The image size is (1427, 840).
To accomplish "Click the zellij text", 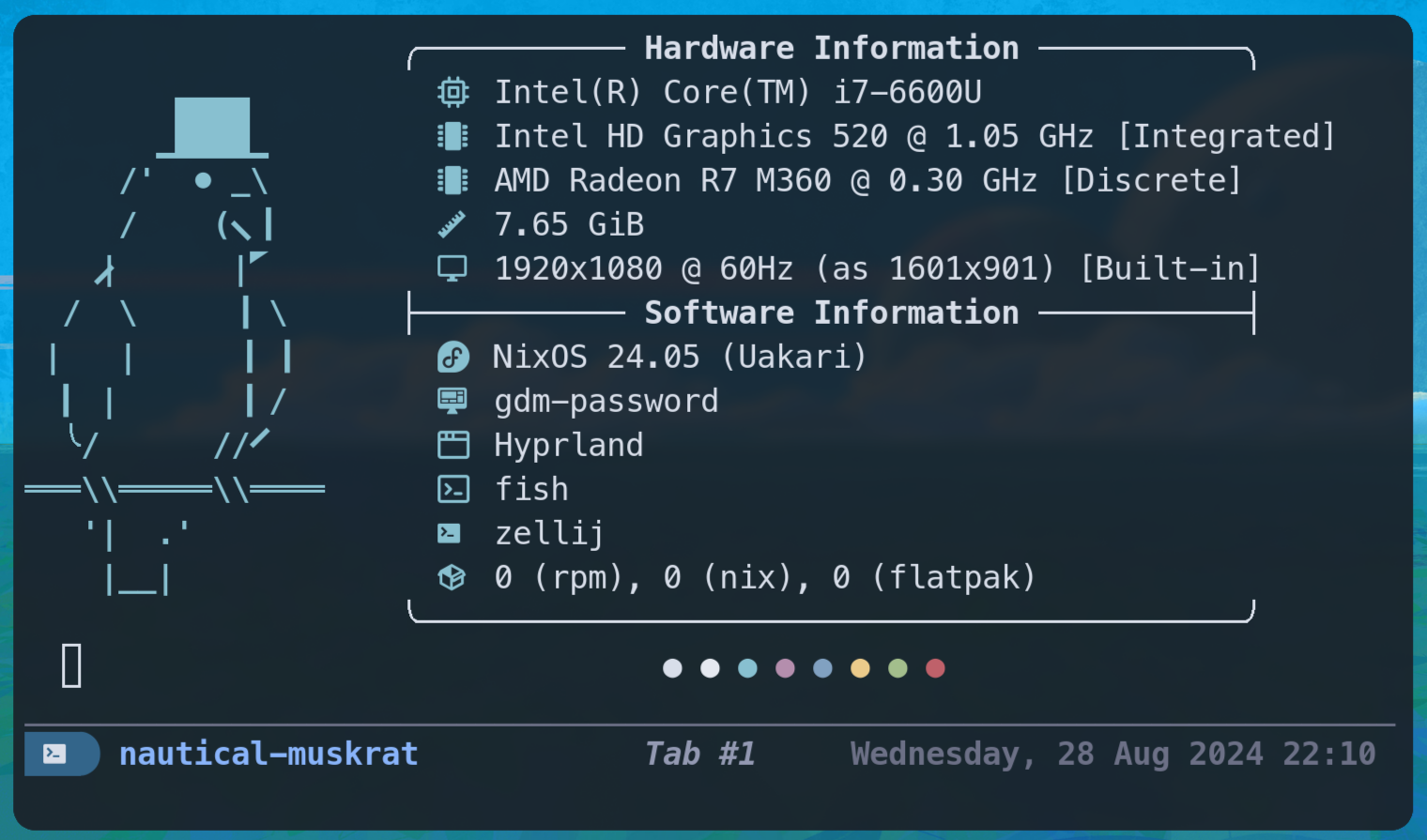I will point(549,534).
